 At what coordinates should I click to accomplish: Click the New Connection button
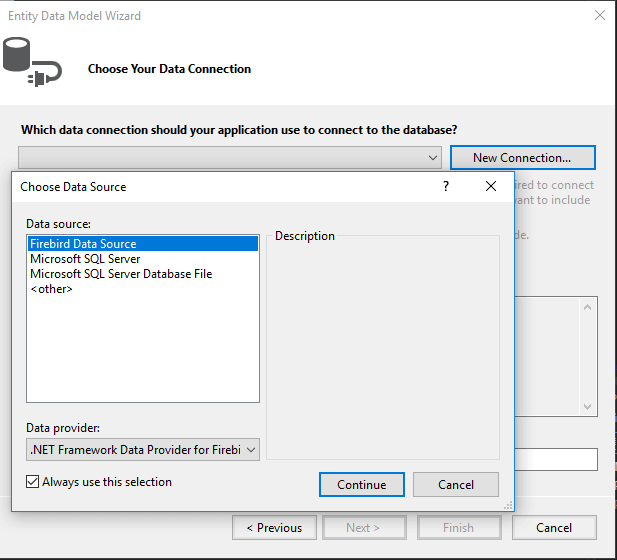click(523, 158)
